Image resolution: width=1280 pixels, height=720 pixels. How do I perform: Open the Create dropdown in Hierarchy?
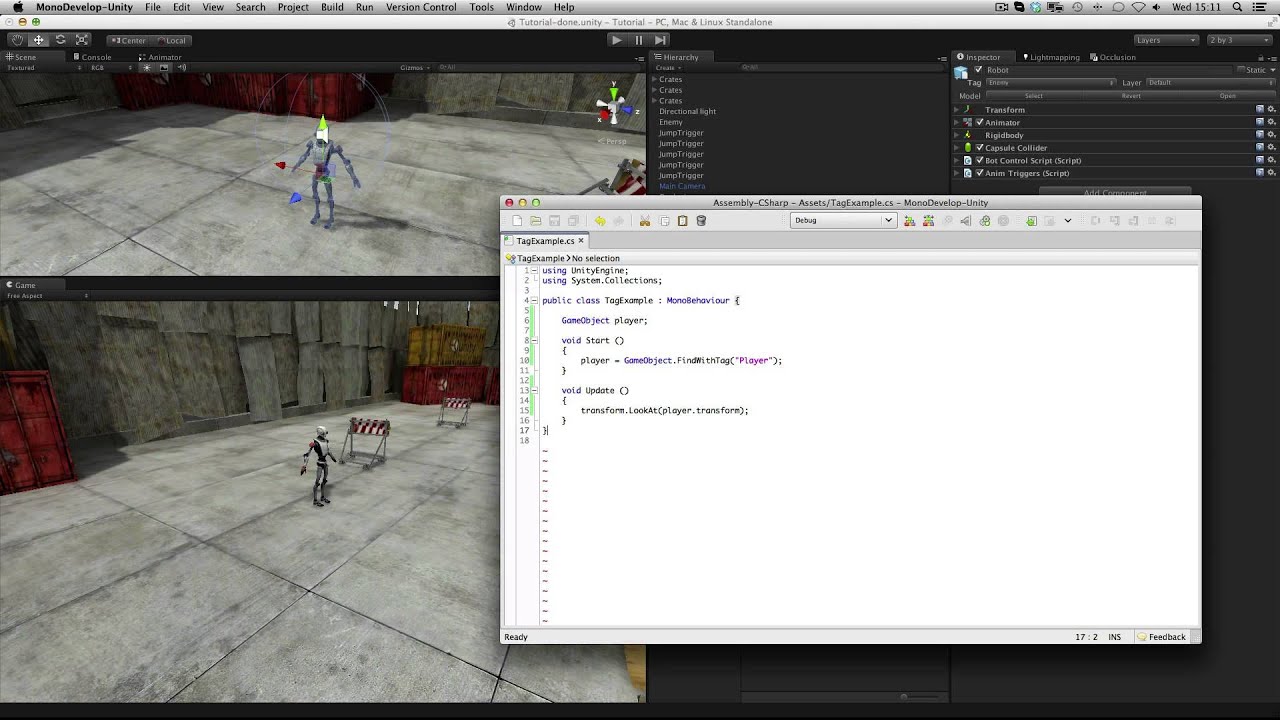pos(667,68)
